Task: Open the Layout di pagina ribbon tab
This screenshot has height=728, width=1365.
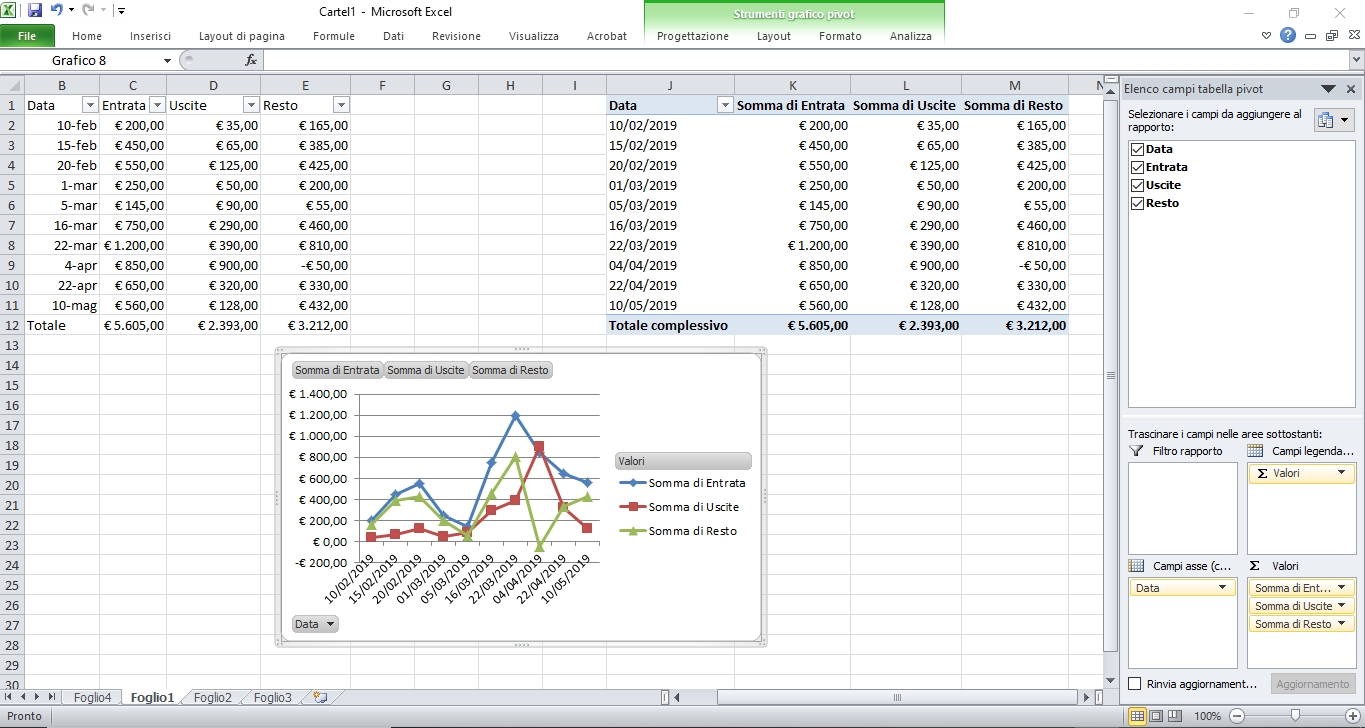Action: click(x=242, y=36)
